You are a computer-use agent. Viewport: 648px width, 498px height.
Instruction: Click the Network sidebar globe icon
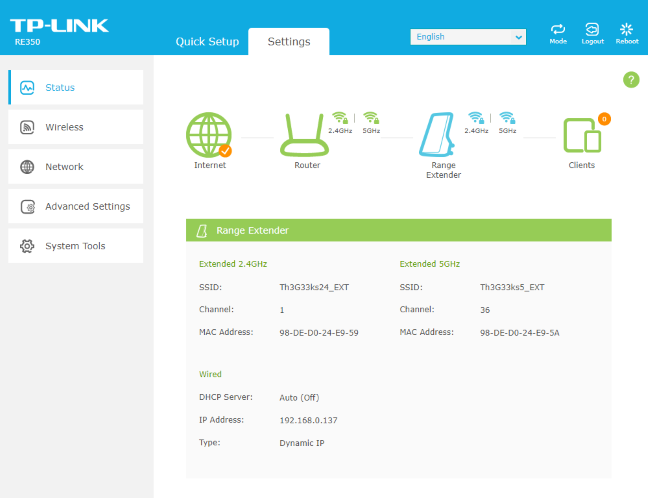[x=27, y=167]
